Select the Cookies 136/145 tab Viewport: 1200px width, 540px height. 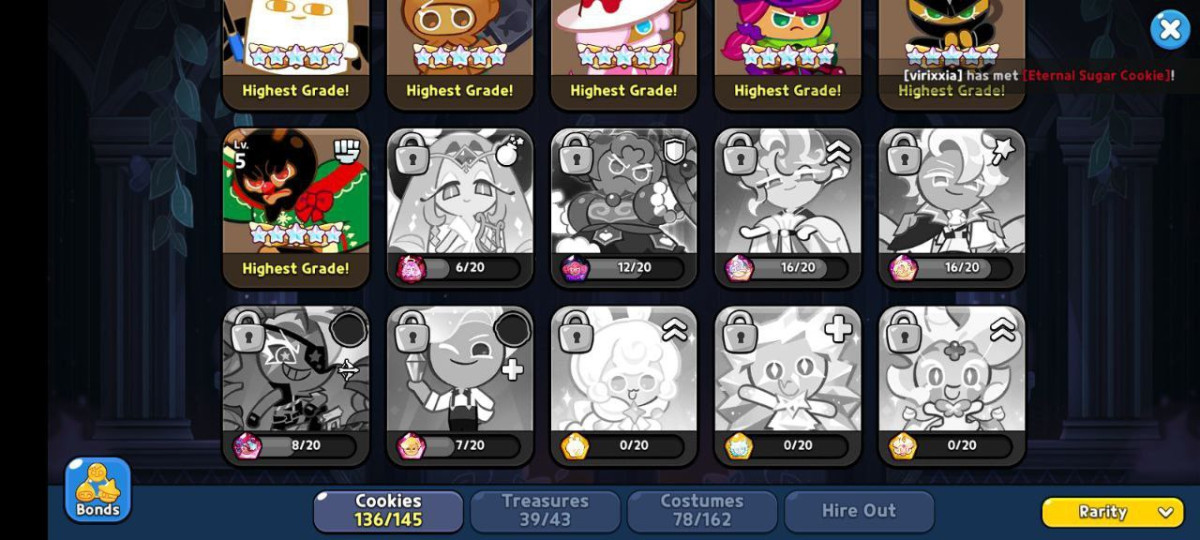coord(388,510)
